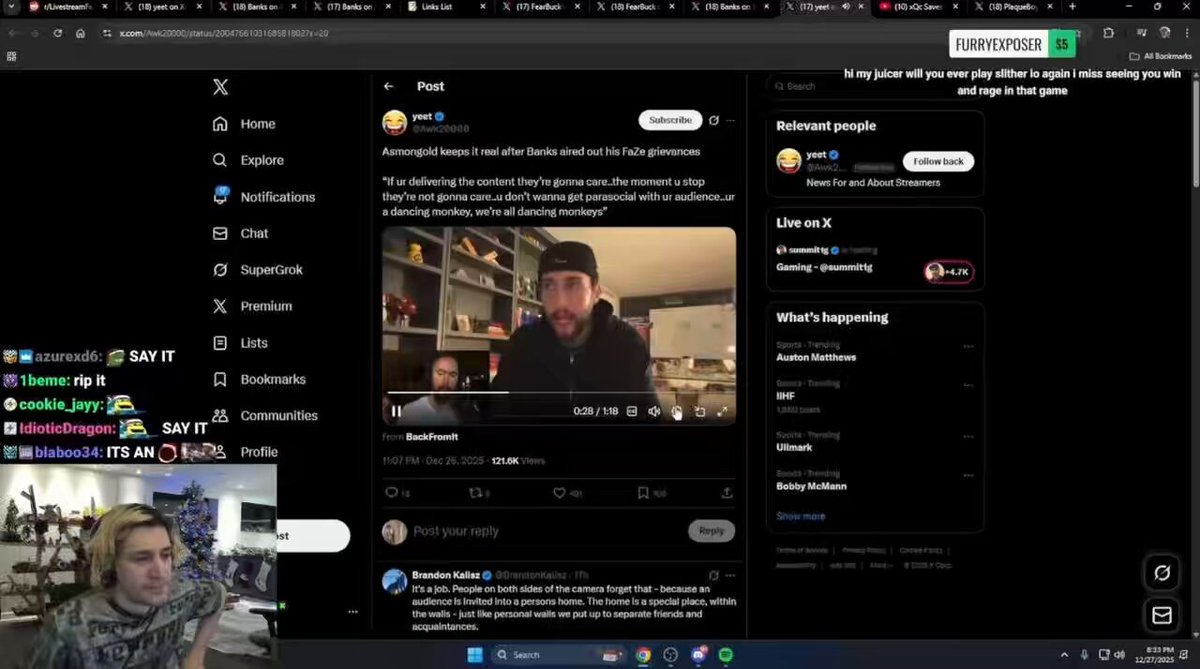Click the Home house icon
Viewport: 1200px width, 669px height.
coord(220,124)
